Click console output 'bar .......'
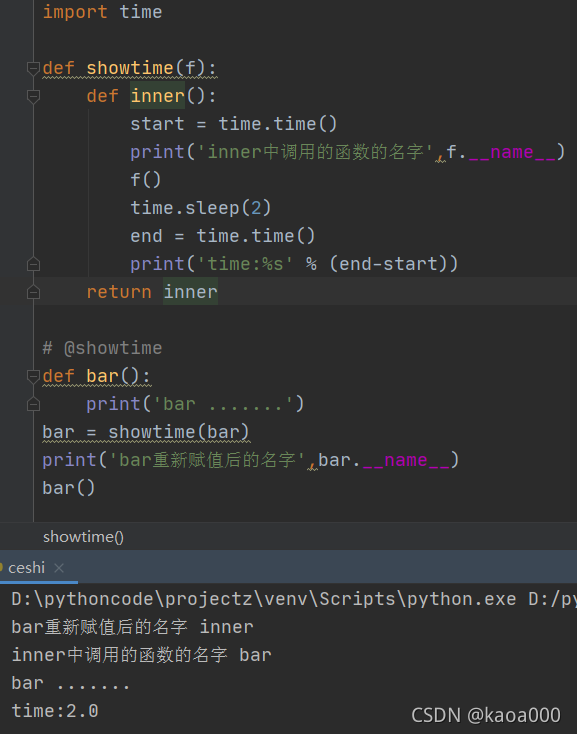The width and height of the screenshot is (577, 734). click(70, 683)
